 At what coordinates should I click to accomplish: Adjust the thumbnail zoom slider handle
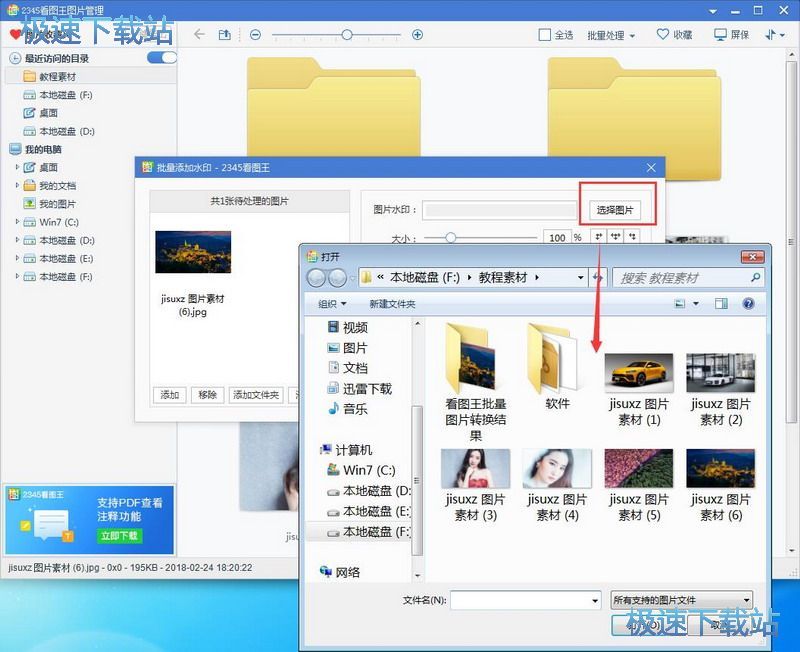pyautogui.click(x=347, y=35)
